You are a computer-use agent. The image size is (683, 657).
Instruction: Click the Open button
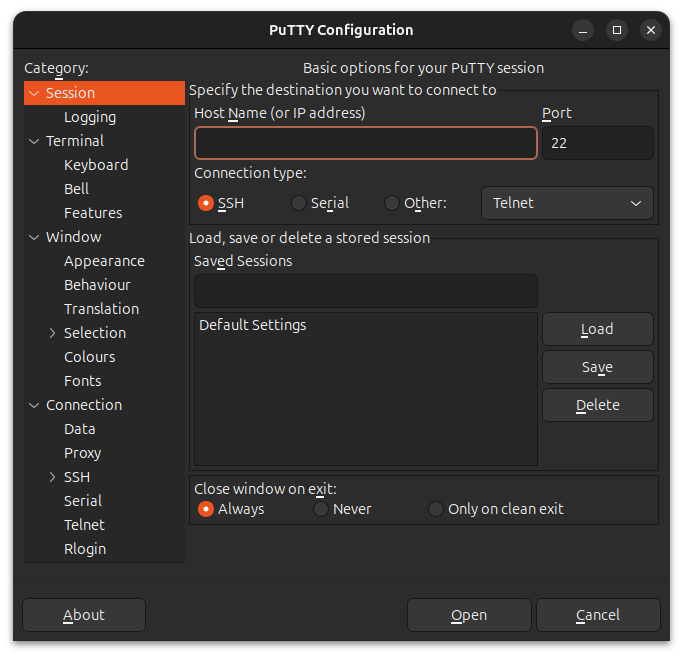(469, 615)
